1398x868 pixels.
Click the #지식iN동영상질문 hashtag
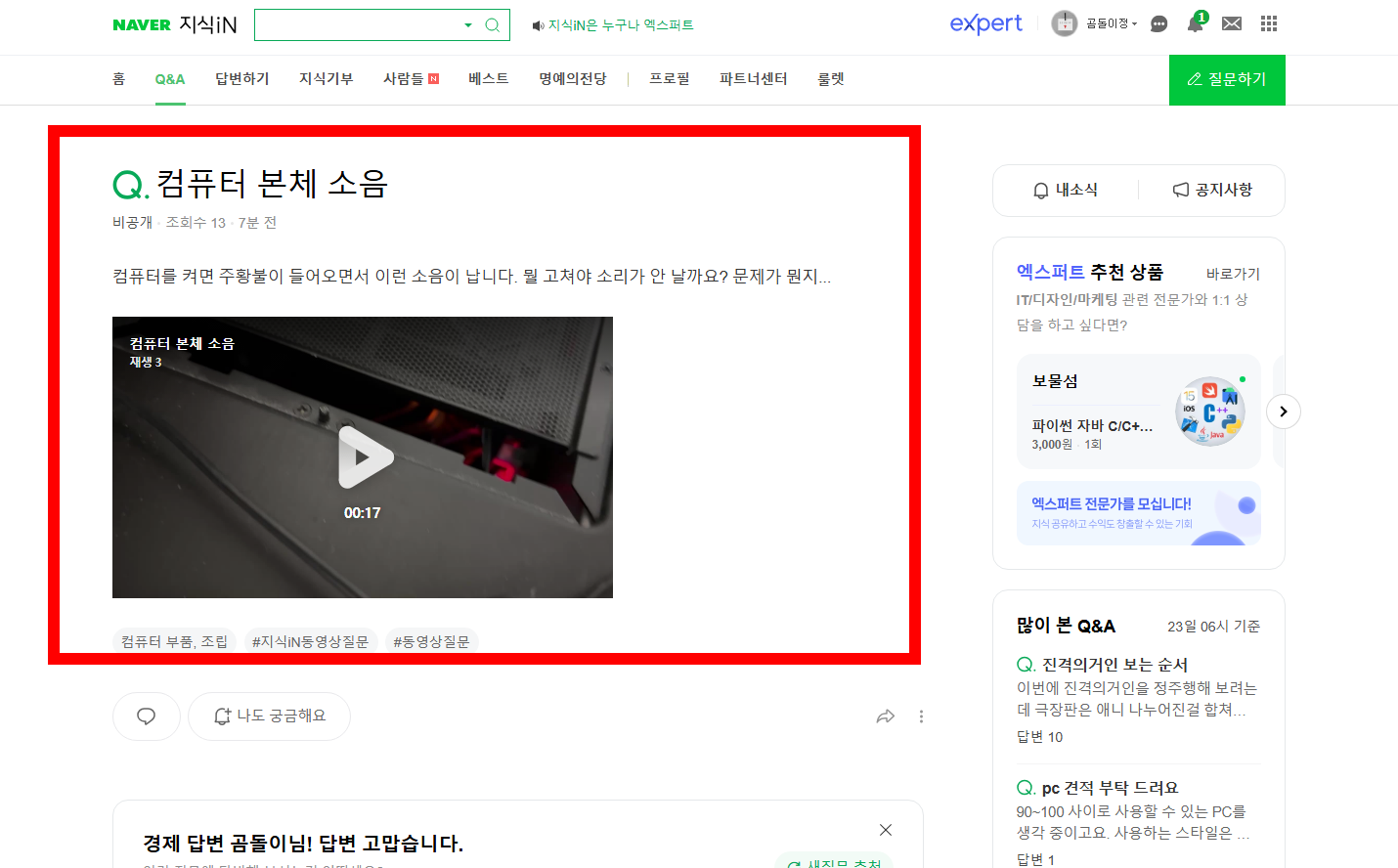point(310,641)
